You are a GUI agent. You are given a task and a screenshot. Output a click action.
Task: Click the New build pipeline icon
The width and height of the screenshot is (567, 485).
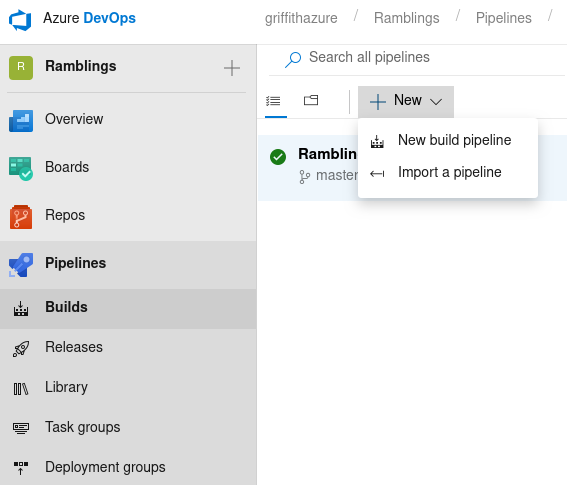(377, 141)
